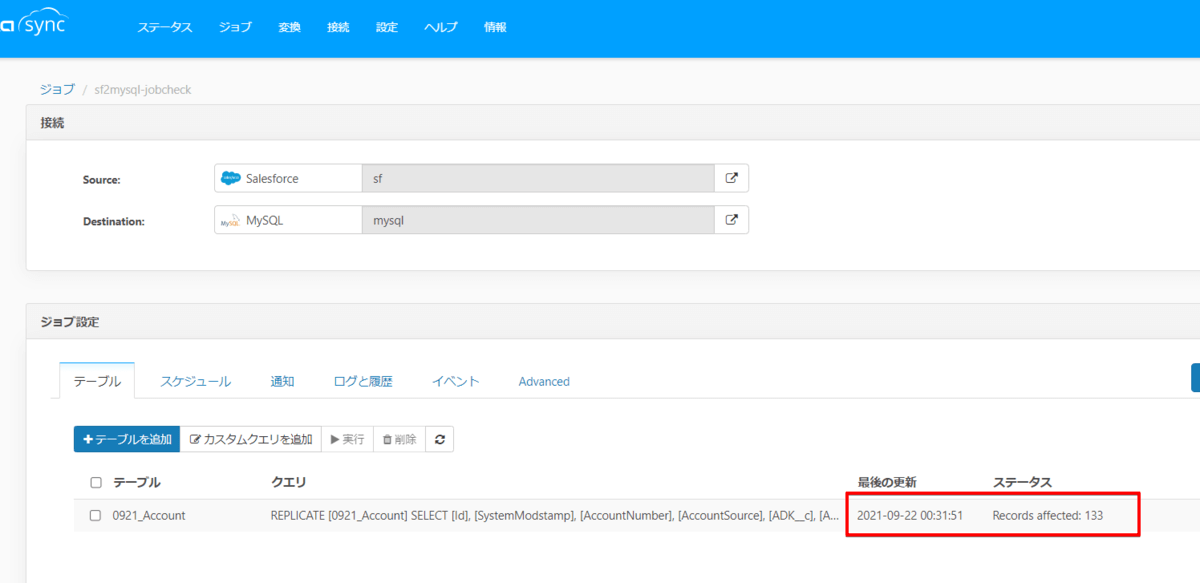Switch to the ログと履歴 tab
The width and height of the screenshot is (1200, 583).
tap(363, 381)
